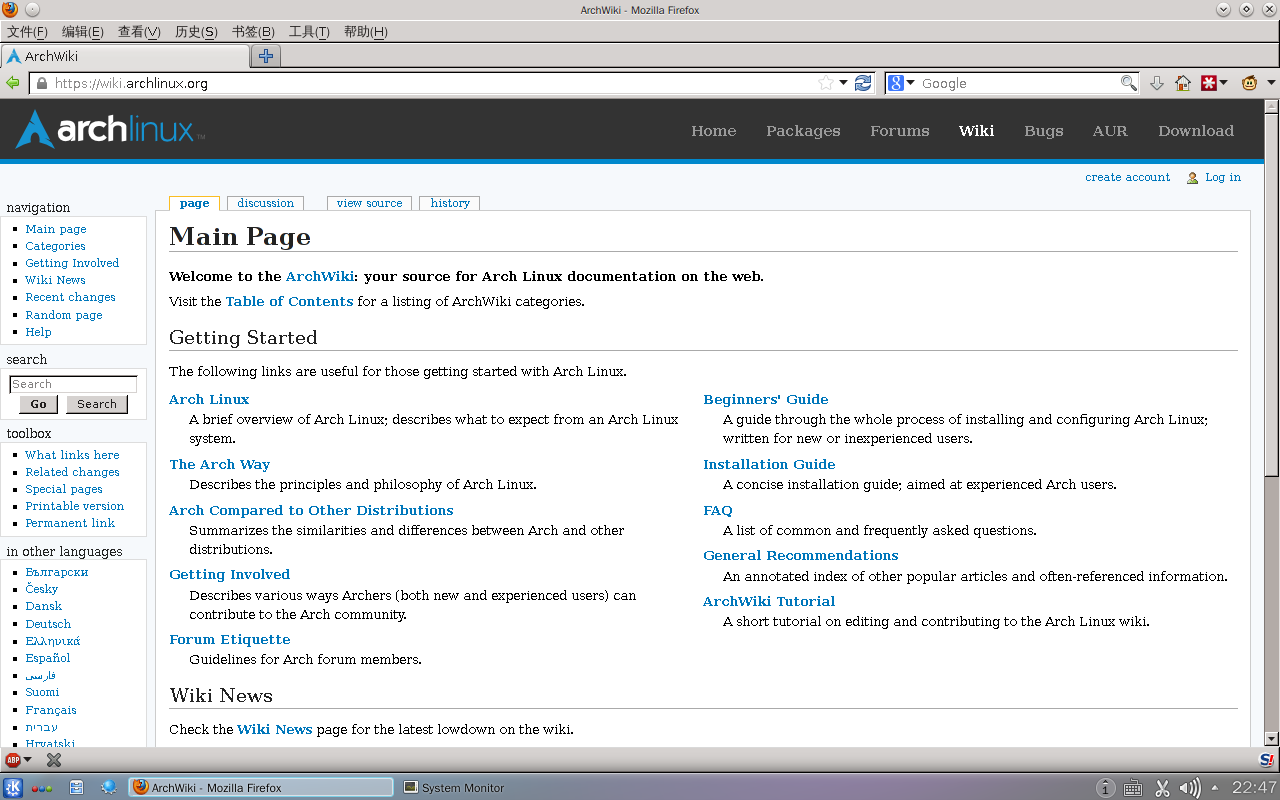Open the 书签(B) menu

252,32
